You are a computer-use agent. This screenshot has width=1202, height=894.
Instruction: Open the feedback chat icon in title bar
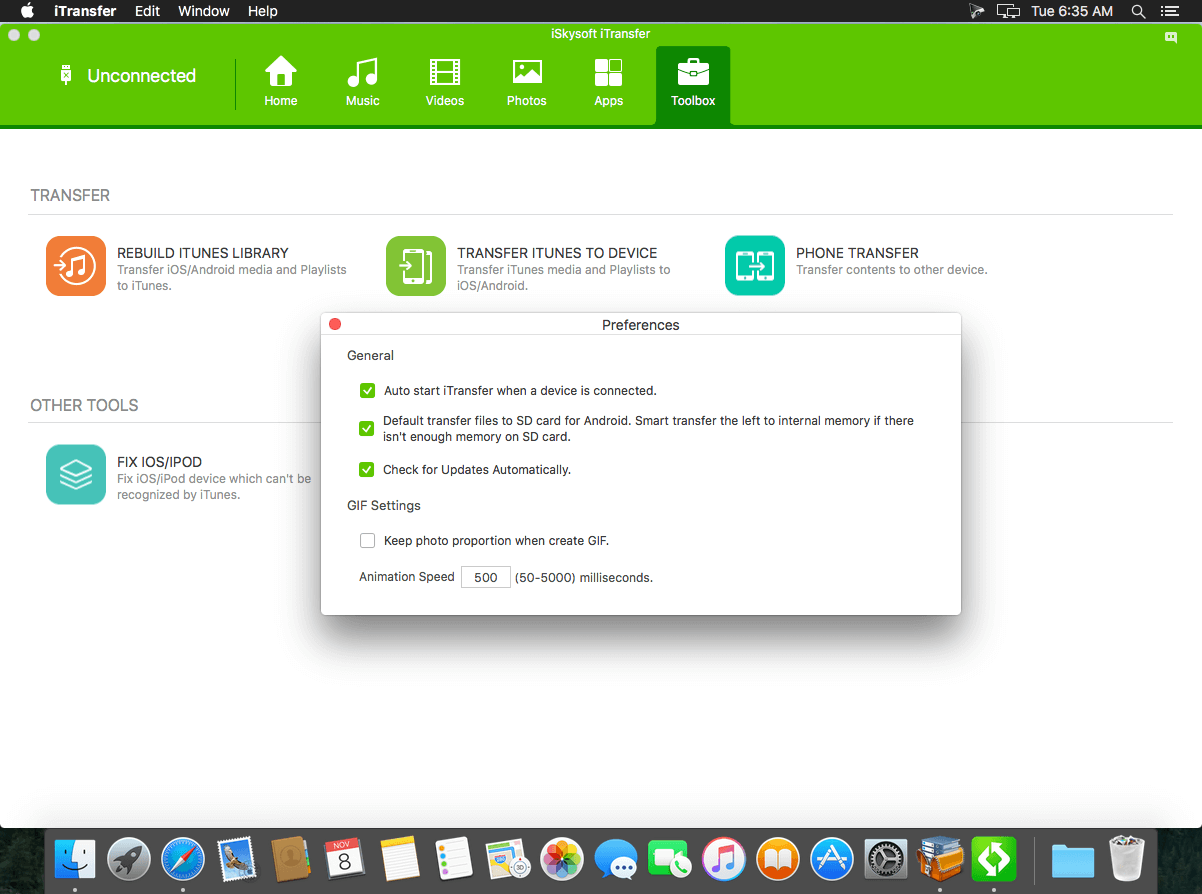[x=1170, y=37]
